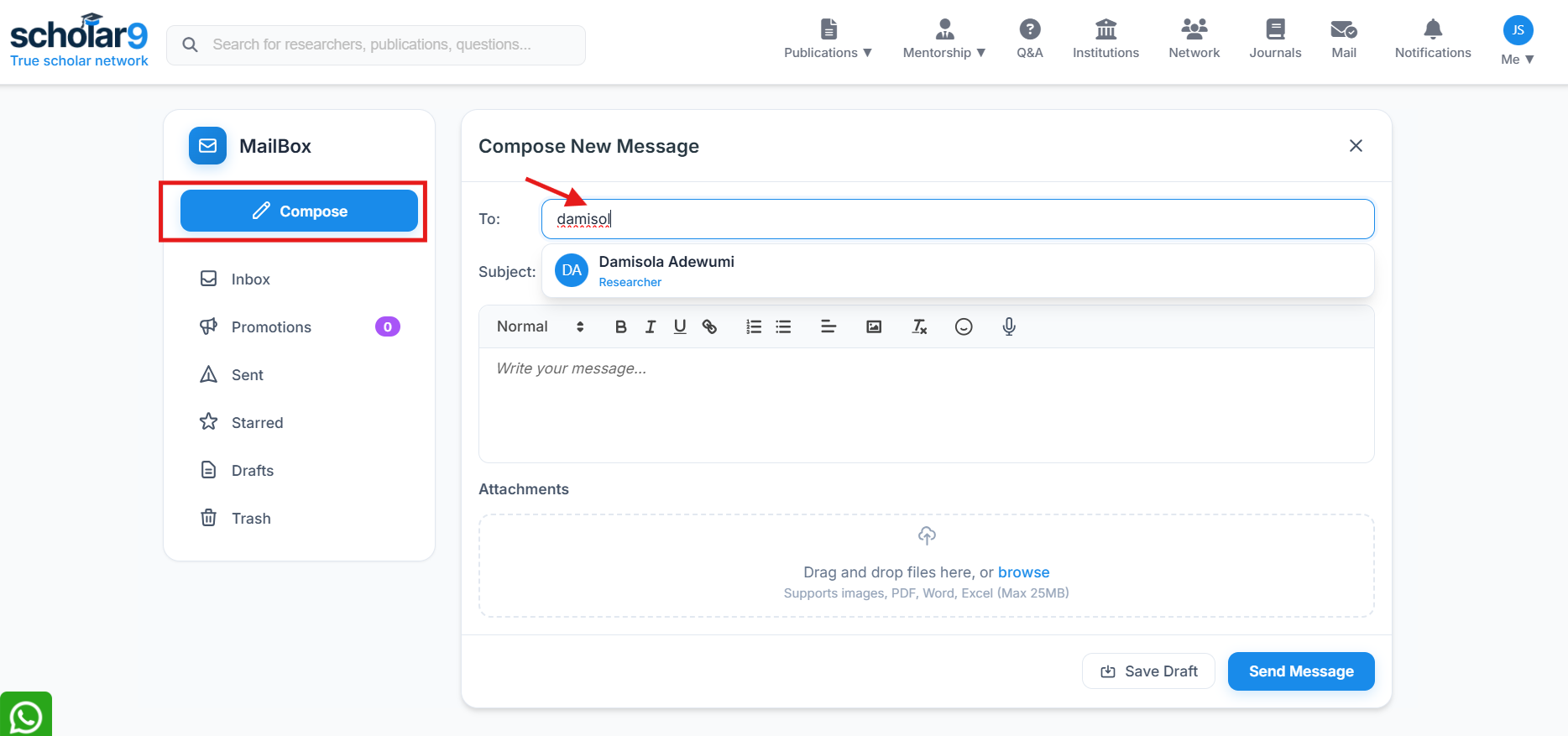The width and height of the screenshot is (1568, 736).
Task: Open the Journals page
Action: pos(1275,39)
